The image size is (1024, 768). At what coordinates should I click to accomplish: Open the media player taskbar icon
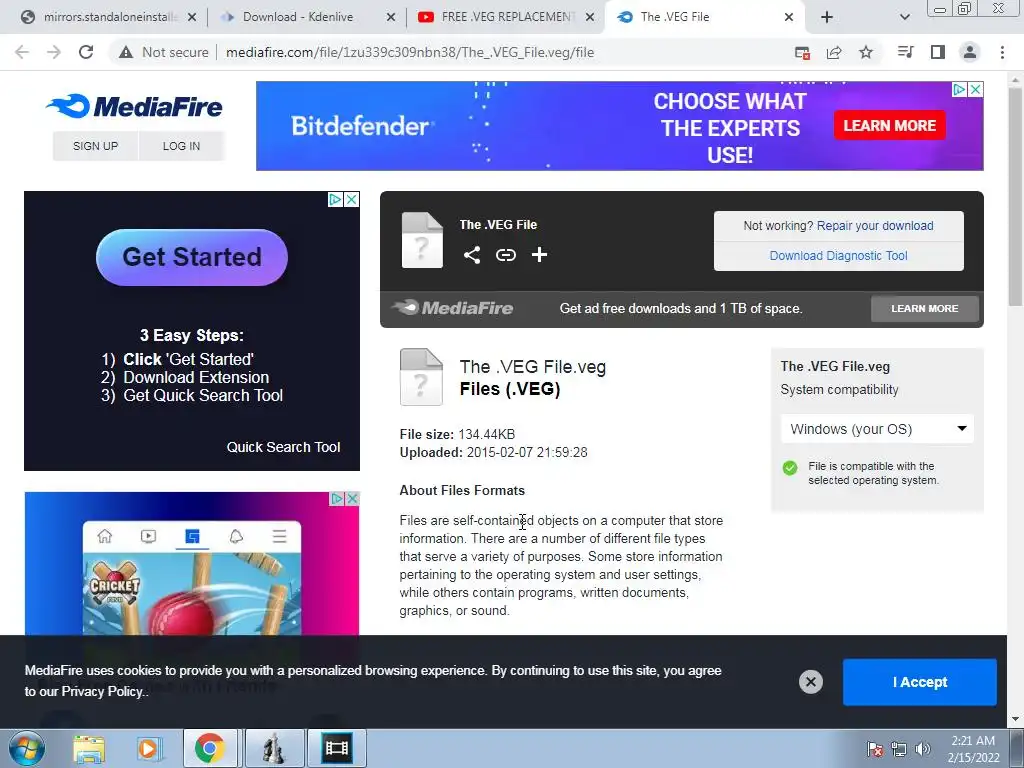(149, 748)
